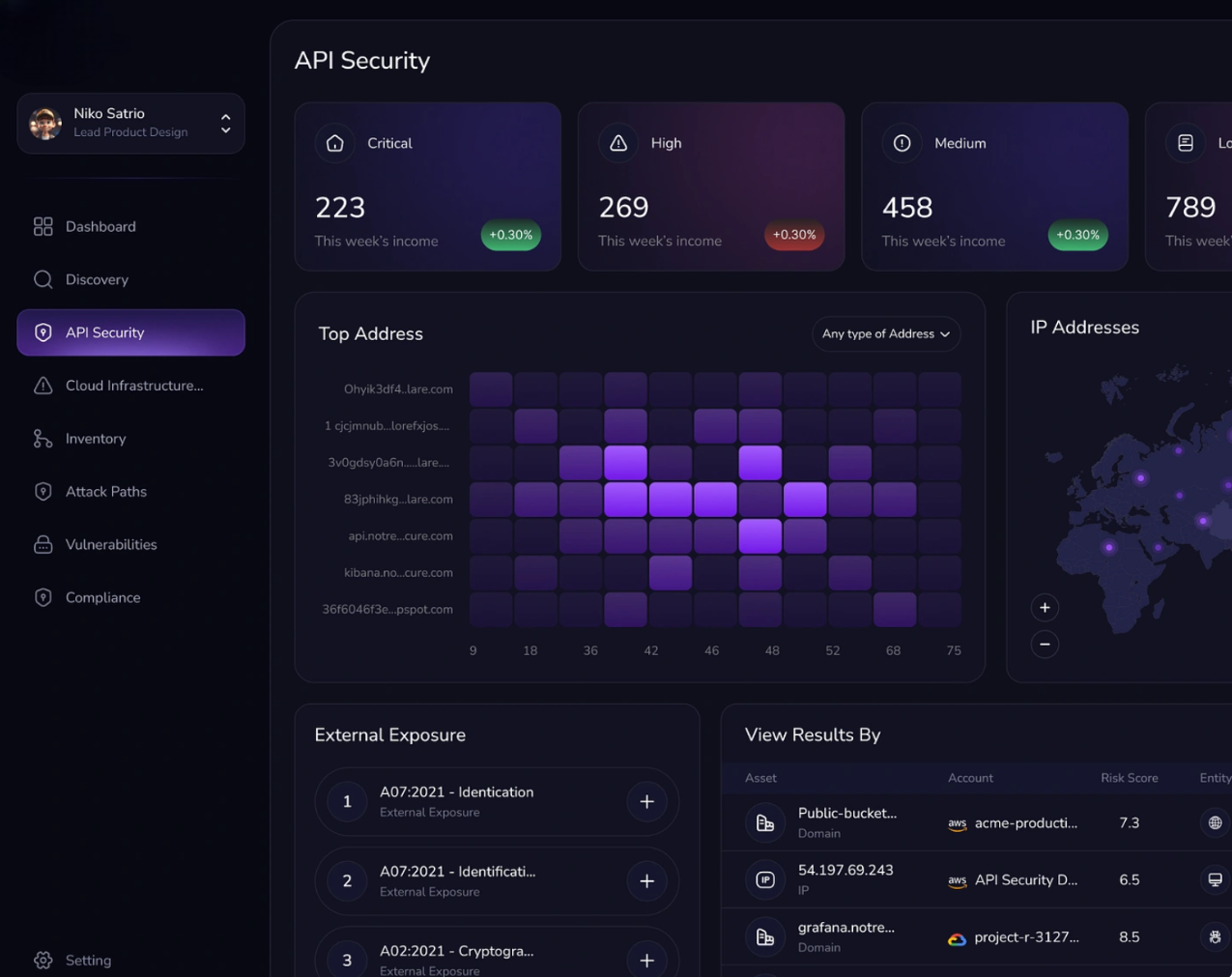Go to Dashboard in the sidebar
Screen dimensions: 1232x977
click(x=130, y=226)
